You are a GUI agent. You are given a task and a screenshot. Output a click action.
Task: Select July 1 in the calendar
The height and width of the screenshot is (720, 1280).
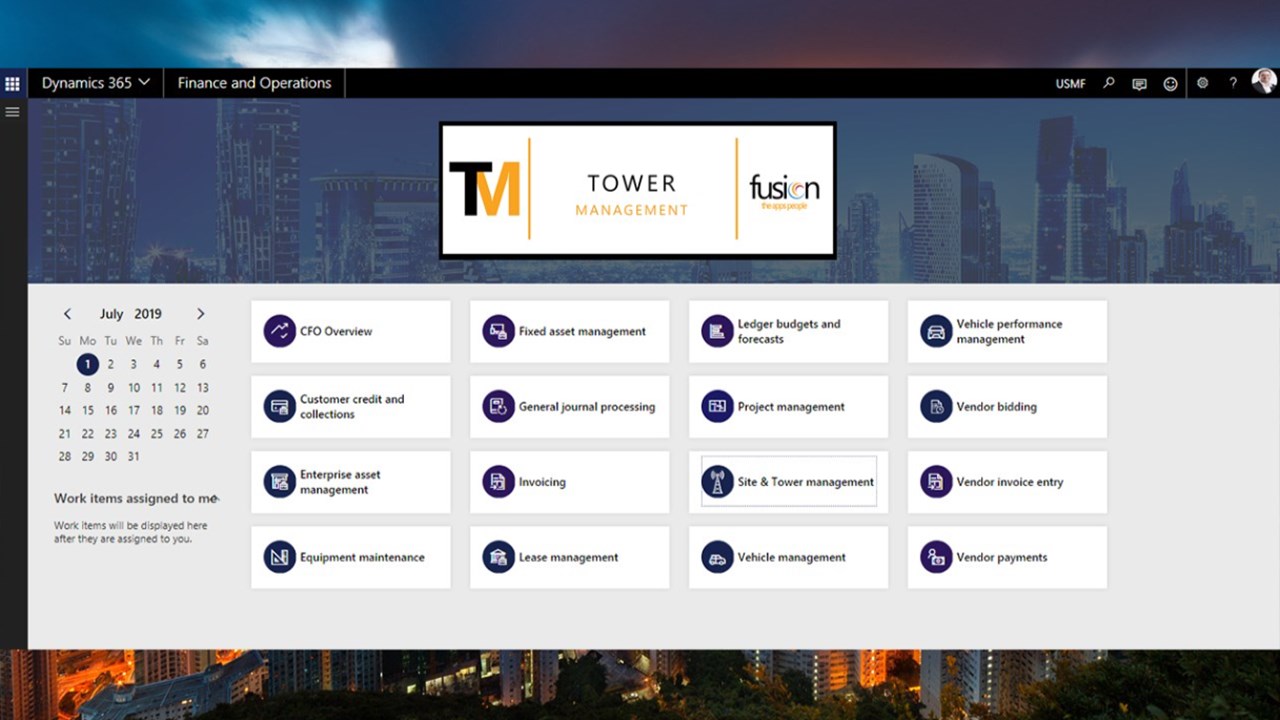pyautogui.click(x=88, y=364)
